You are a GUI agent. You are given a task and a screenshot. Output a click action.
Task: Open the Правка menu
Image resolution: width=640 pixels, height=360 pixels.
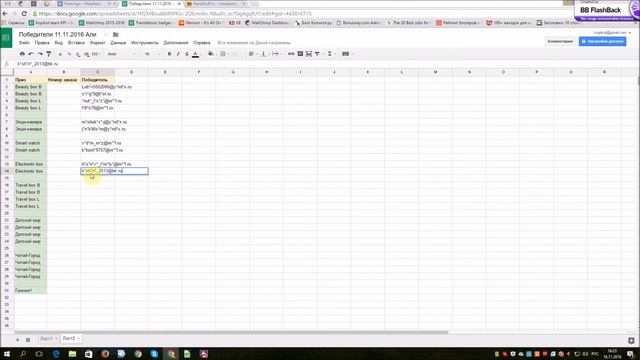[x=42, y=42]
